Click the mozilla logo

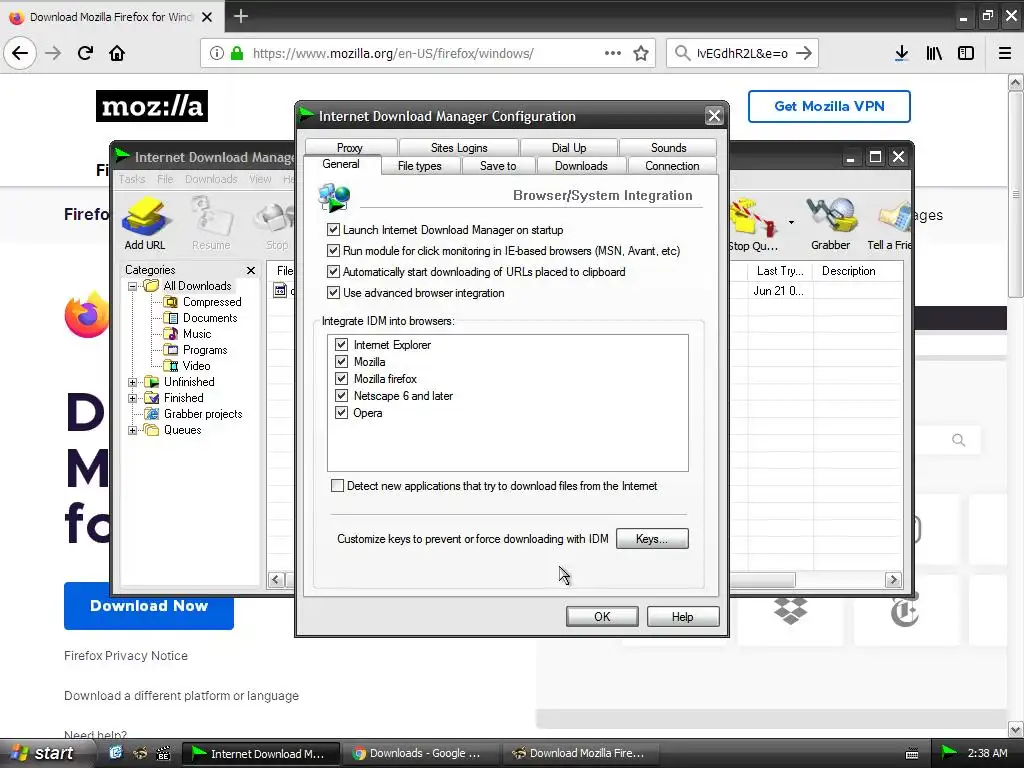click(x=152, y=106)
